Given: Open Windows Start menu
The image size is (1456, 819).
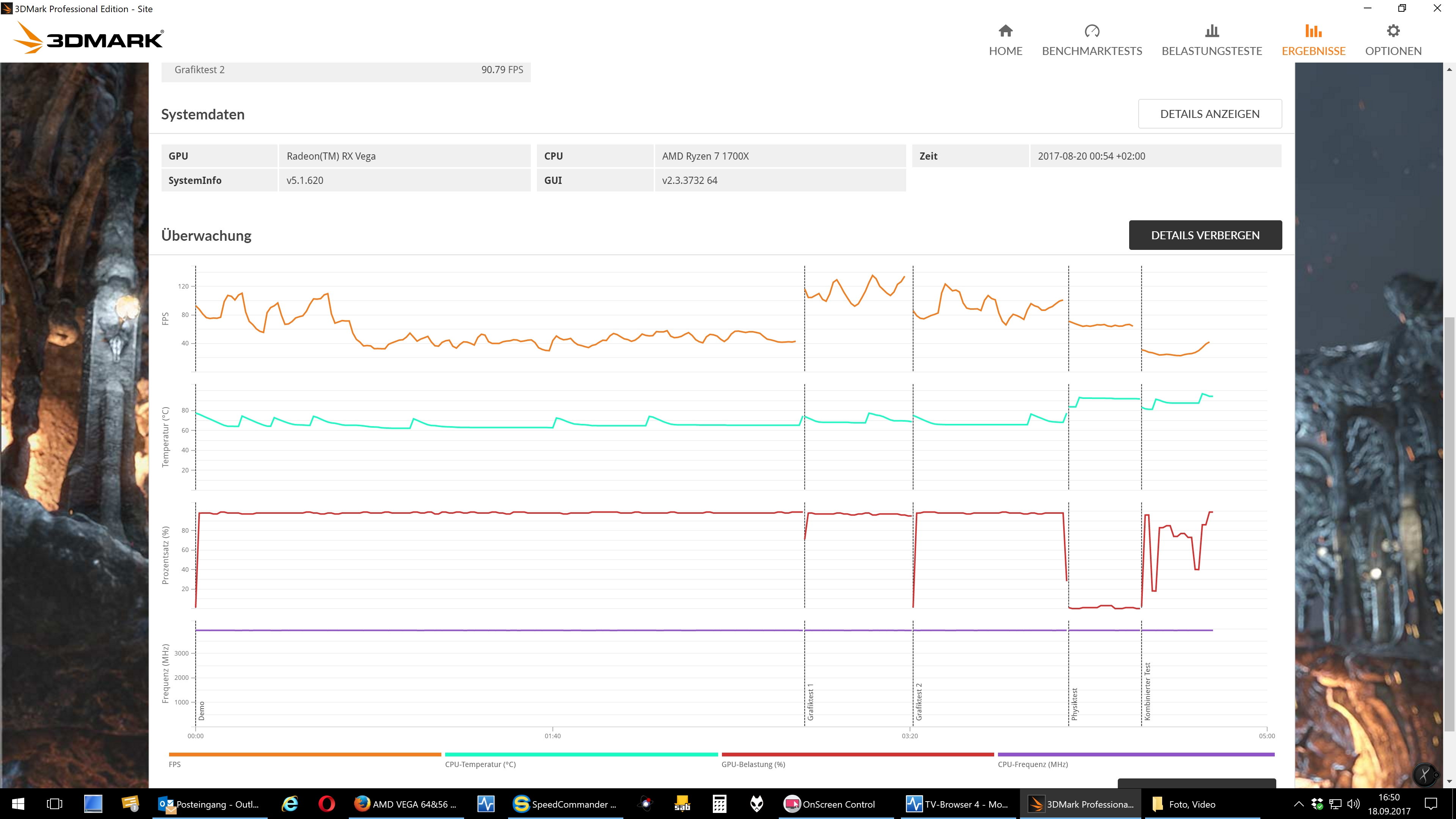Looking at the screenshot, I should (18, 804).
